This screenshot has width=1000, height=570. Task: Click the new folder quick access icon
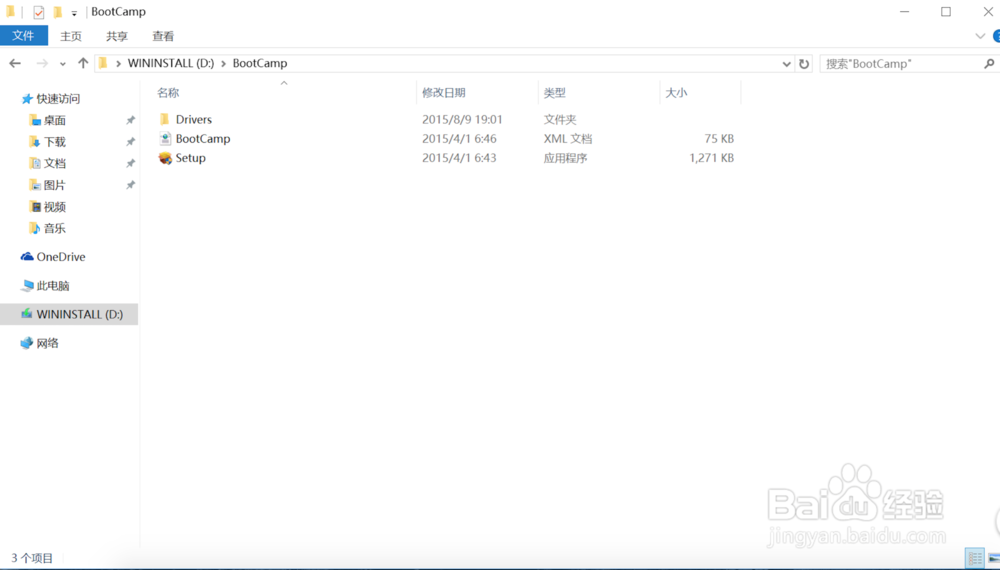pos(58,12)
